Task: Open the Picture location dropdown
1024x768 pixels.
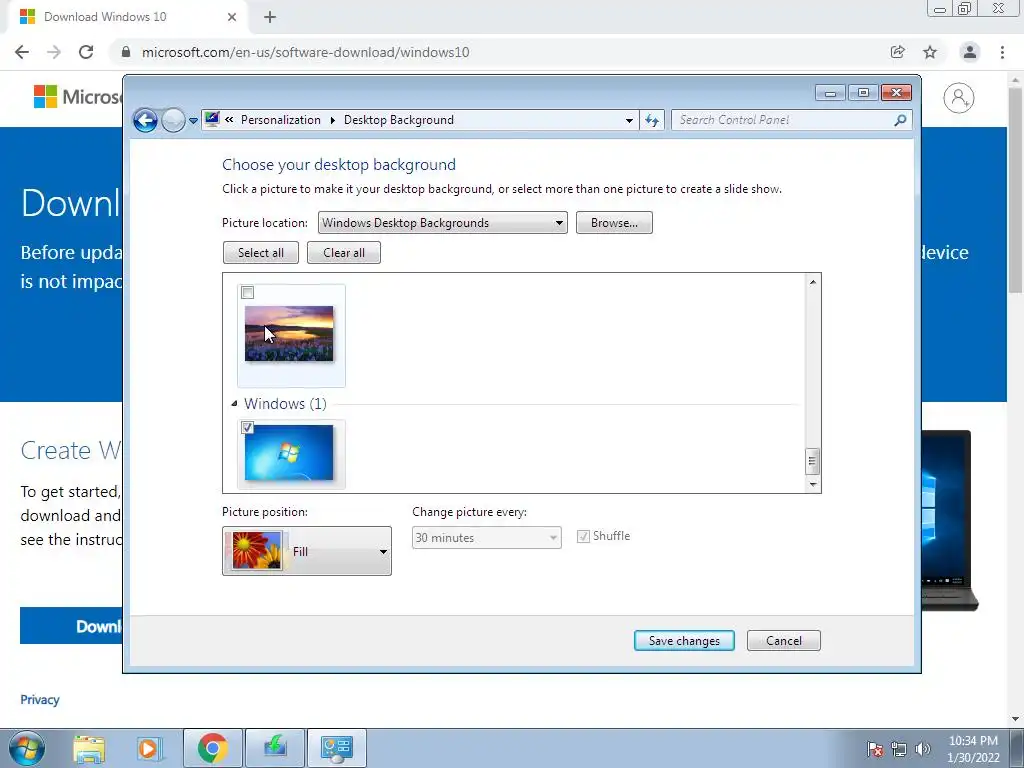Action: pos(443,223)
